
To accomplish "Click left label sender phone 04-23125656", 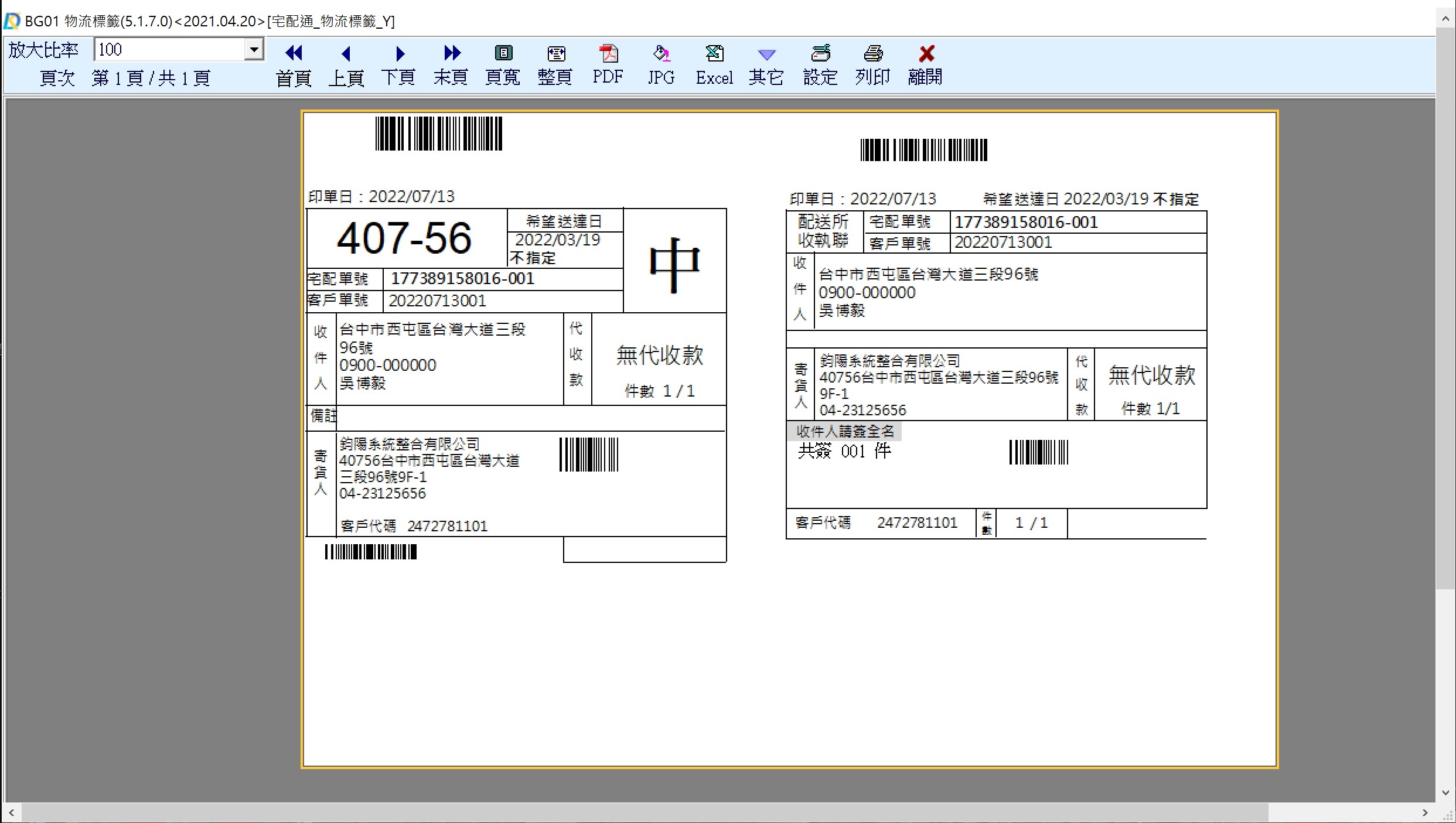I will pos(382,493).
